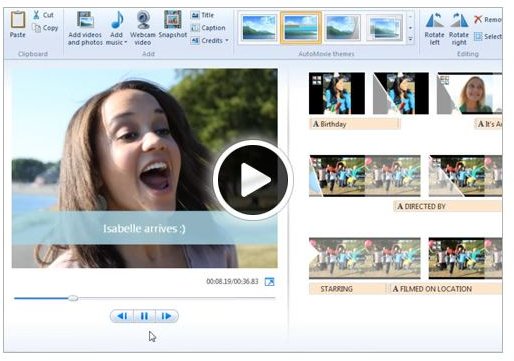This screenshot has height=361, width=514.
Task: Take a Snapshot of the preview
Action: (173, 24)
